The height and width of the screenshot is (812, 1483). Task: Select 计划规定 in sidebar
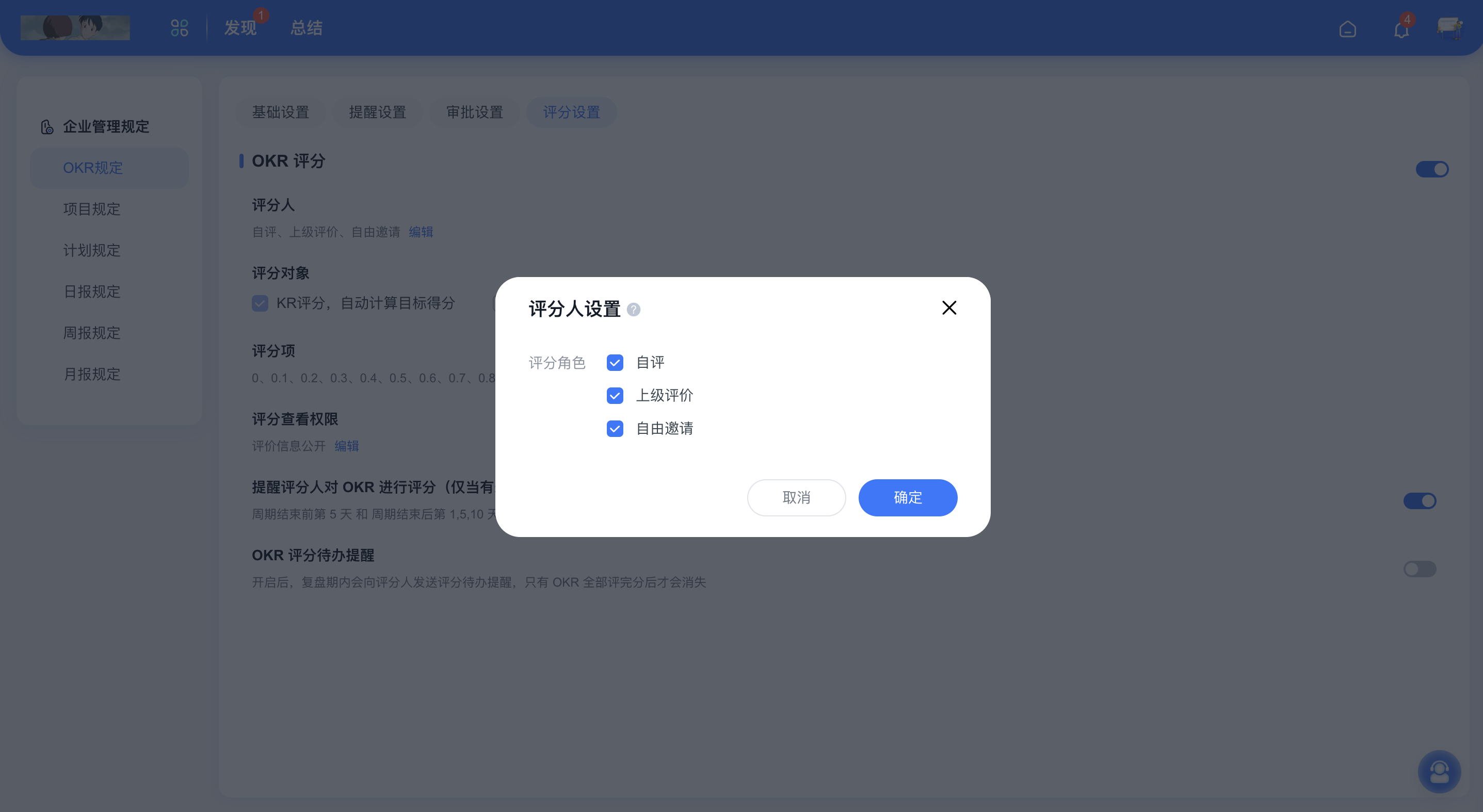point(109,250)
